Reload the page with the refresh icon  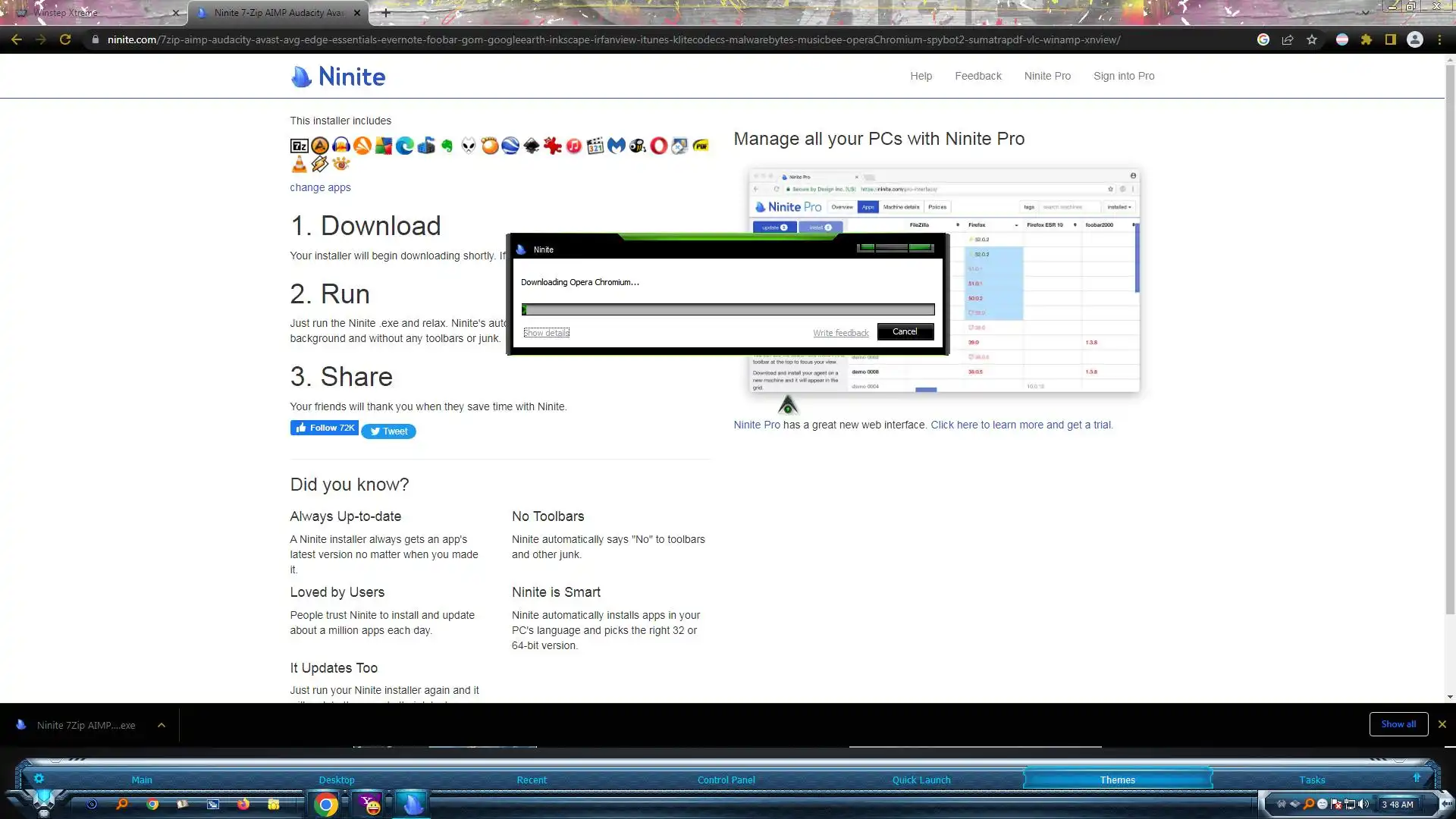click(65, 39)
